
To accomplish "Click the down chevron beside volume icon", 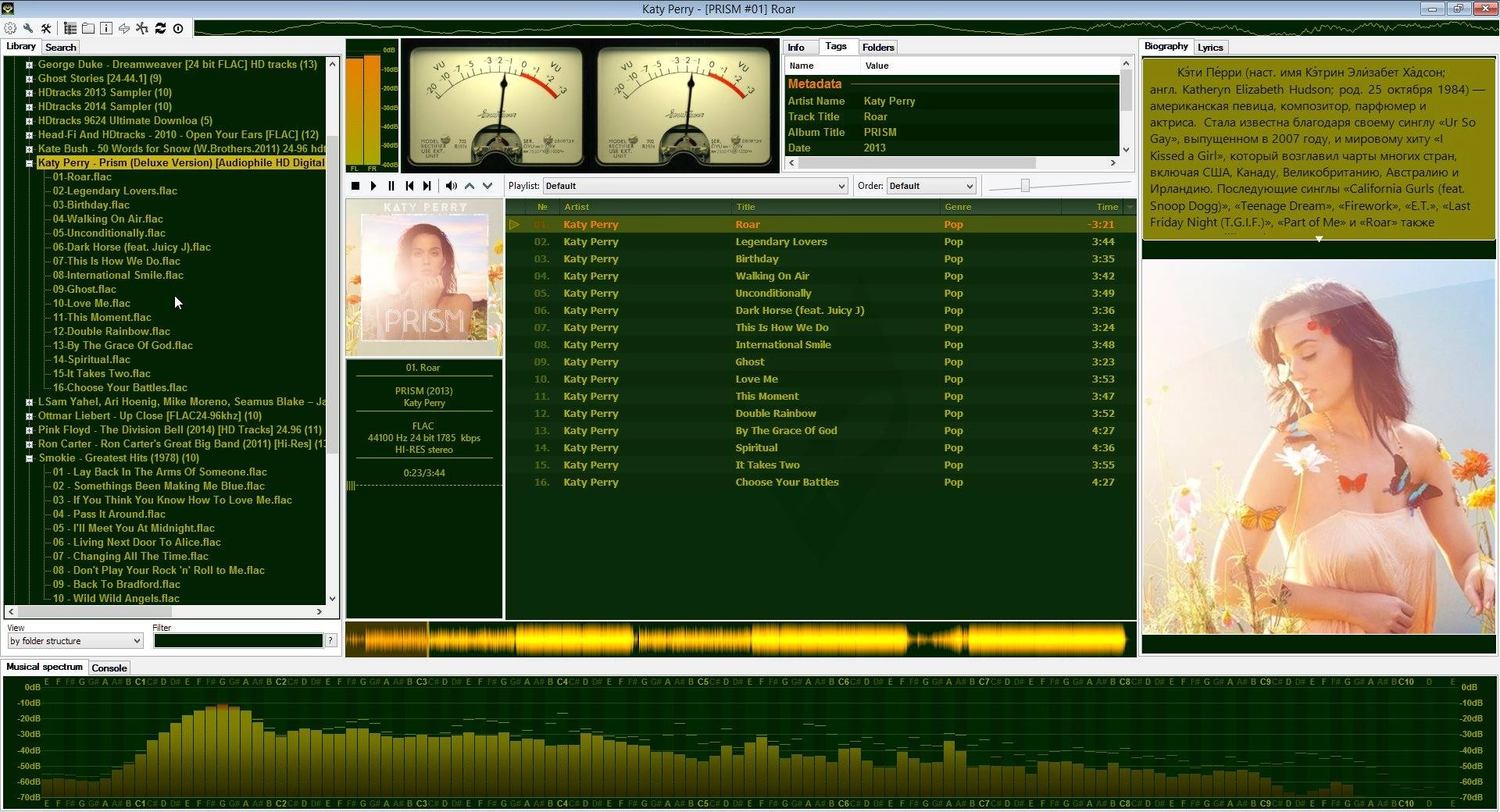I will tap(487, 186).
